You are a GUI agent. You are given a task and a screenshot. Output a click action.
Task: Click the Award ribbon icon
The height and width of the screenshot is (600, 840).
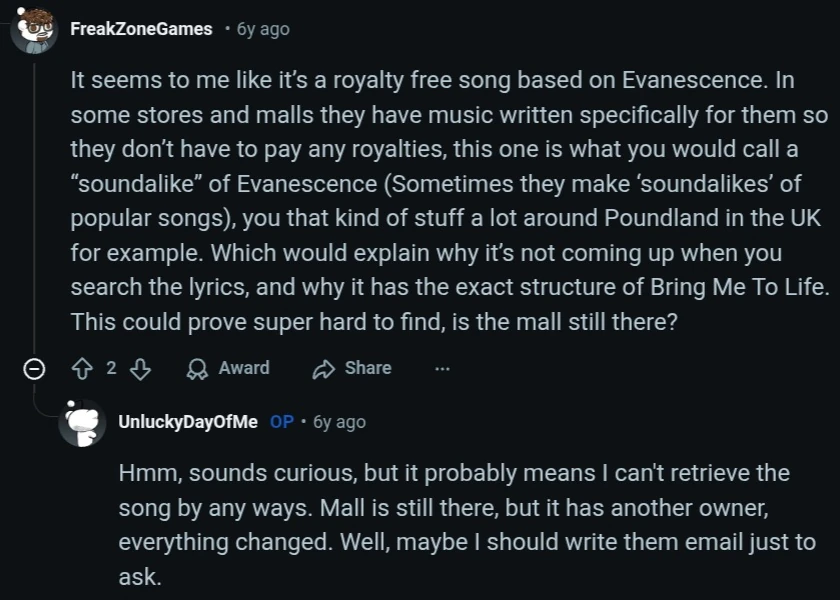point(198,369)
